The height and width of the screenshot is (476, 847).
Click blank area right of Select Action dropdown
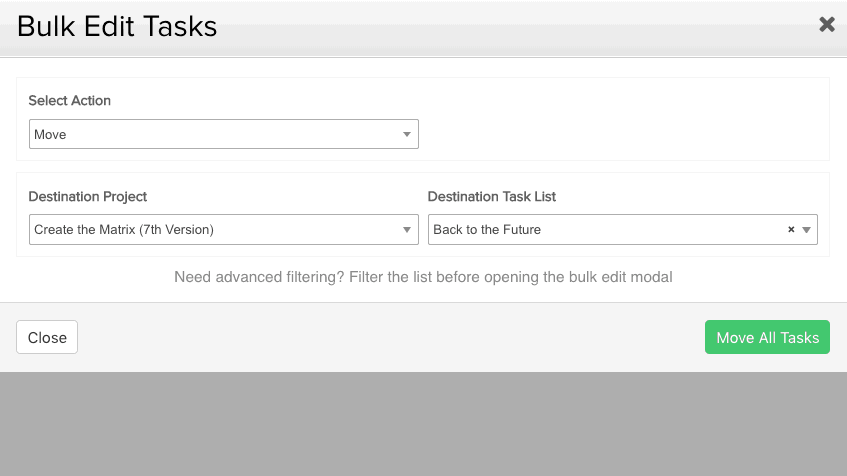coord(621,135)
